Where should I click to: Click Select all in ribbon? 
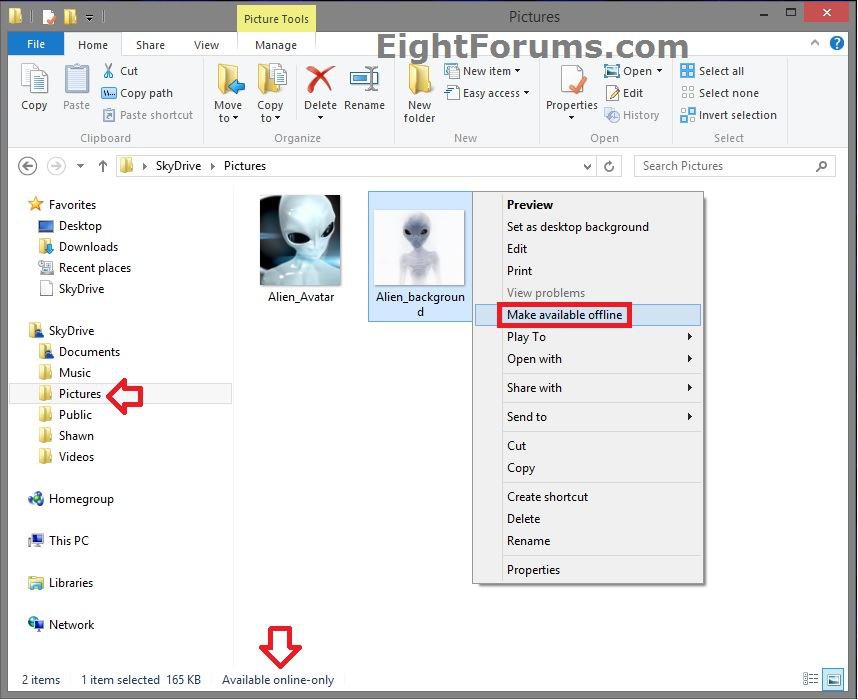(x=712, y=71)
